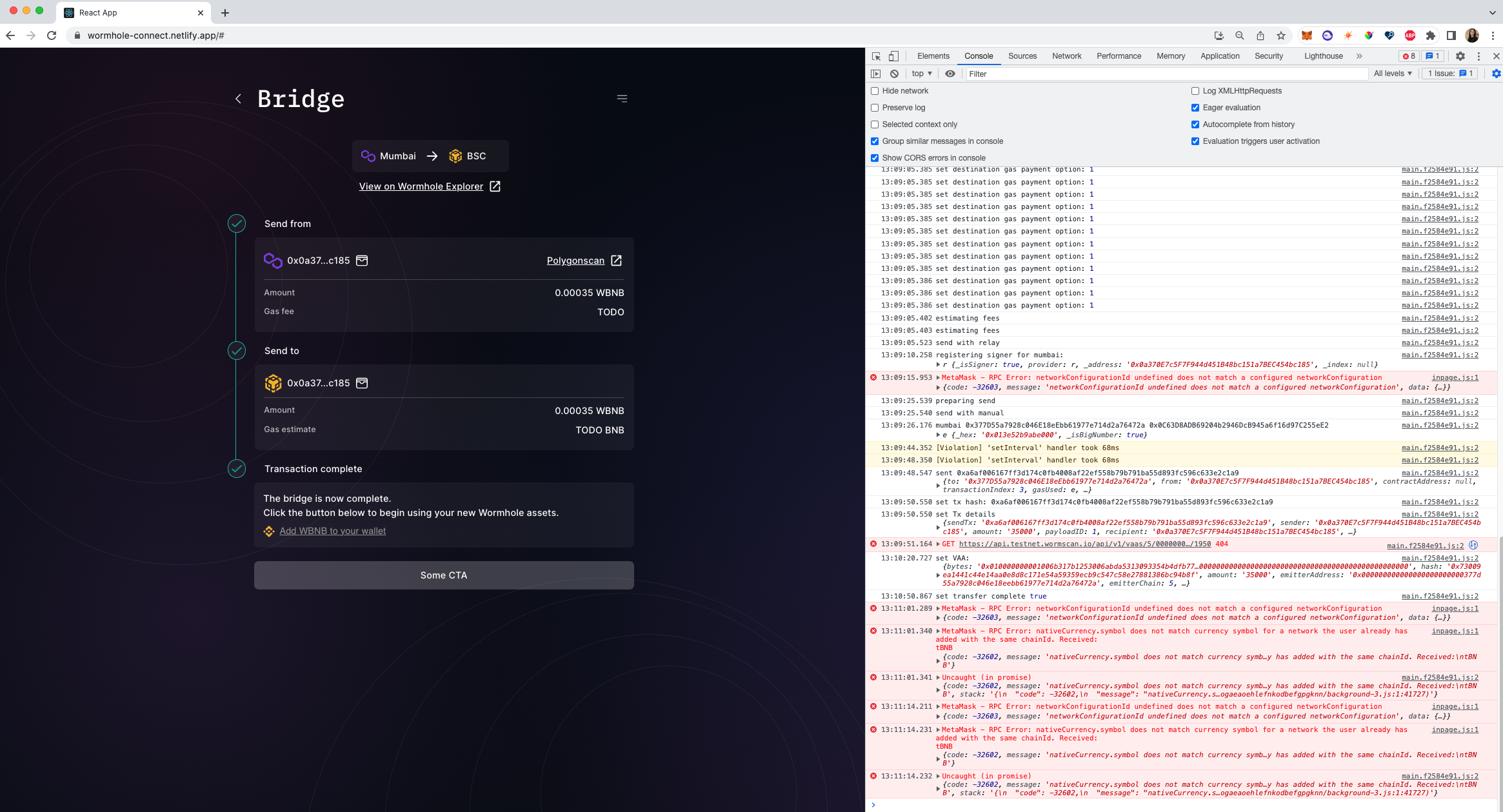Open the DevTools settings gear

[x=1460, y=56]
